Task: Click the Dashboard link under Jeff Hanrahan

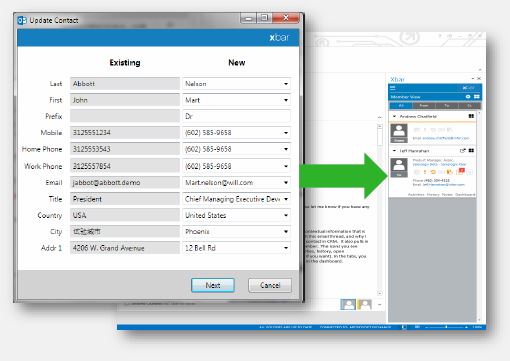Action: pos(465,194)
